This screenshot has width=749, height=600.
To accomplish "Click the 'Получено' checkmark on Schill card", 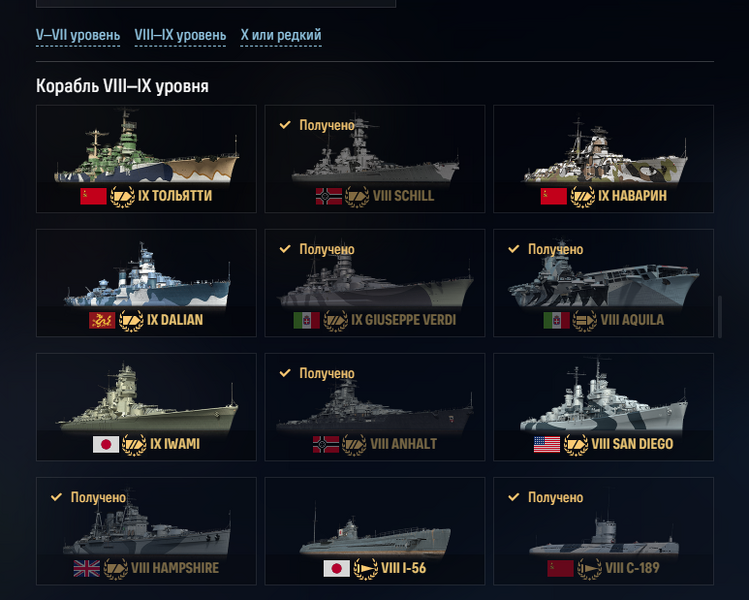I will 285,125.
